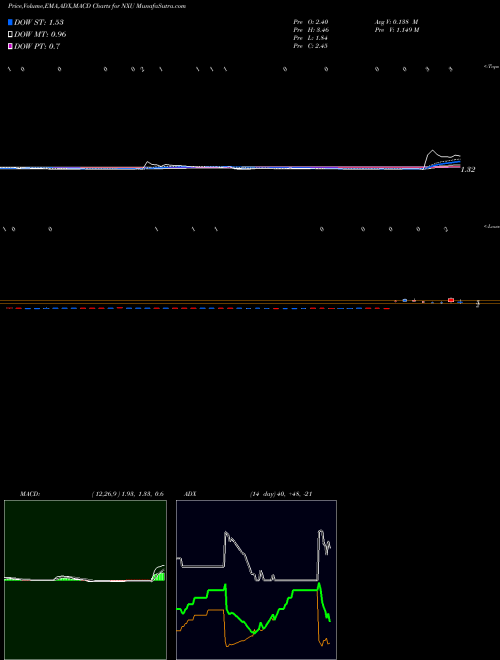Click the white DOW MT legend swatch
This screenshot has height=660, width=500.
click(x=10, y=35)
